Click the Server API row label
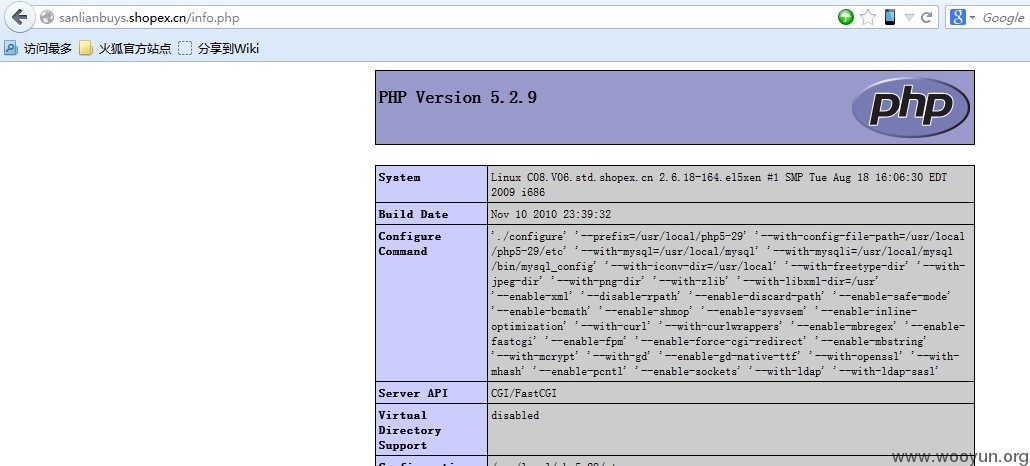Image resolution: width=1030 pixels, height=466 pixels. [x=413, y=393]
